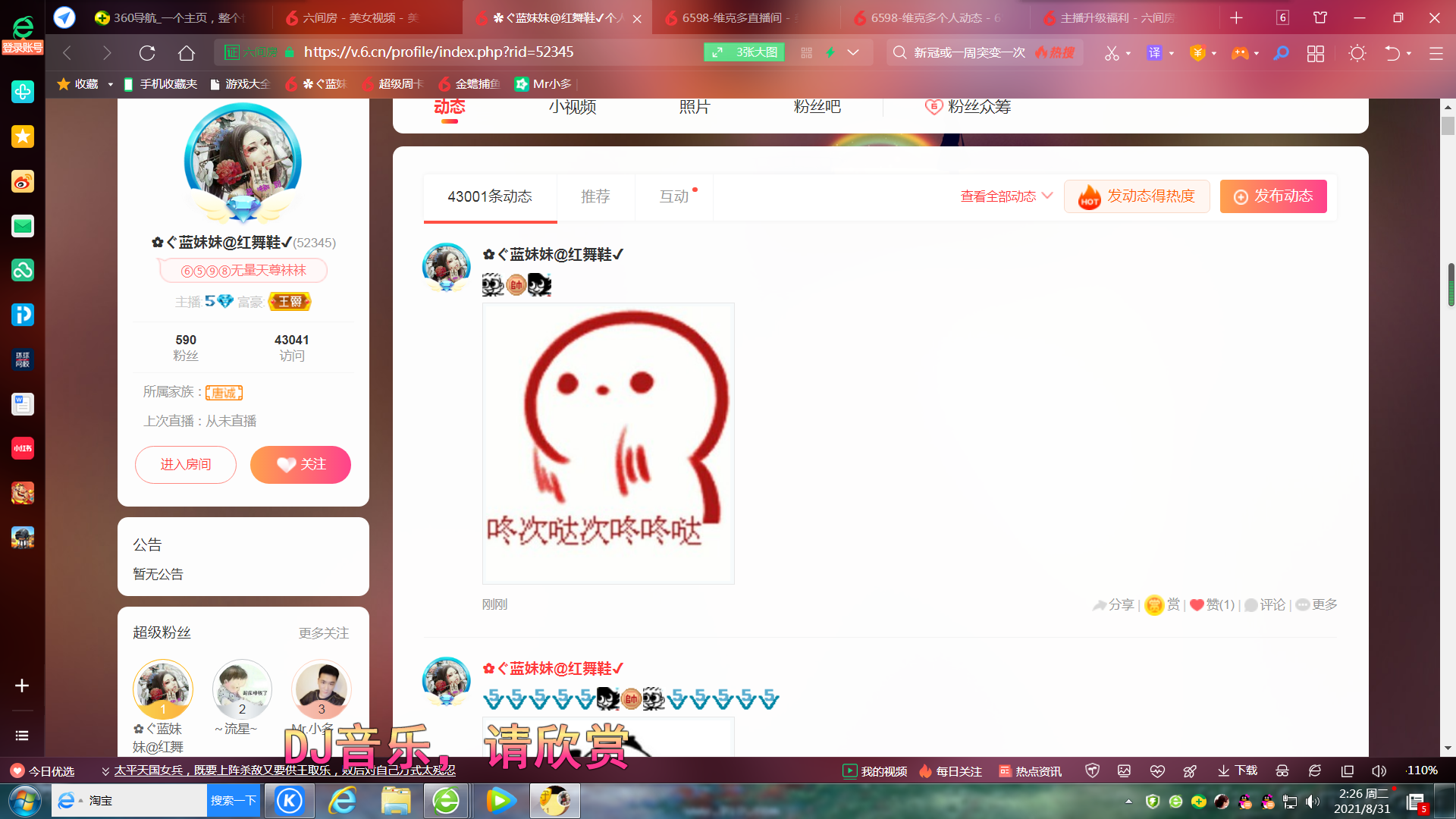The width and height of the screenshot is (1456, 819).
Task: Click the yellow star favorites sidebar icon
Action: pos(23,137)
